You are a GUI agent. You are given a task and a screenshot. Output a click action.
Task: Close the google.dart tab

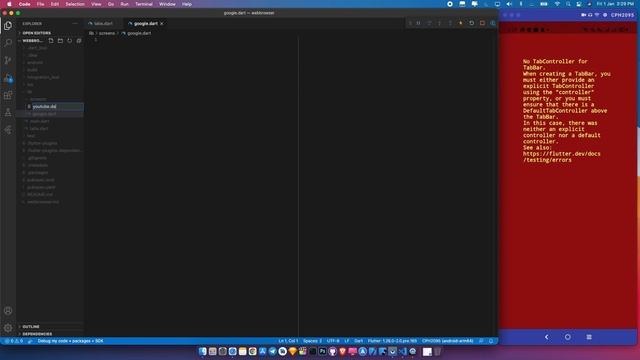click(162, 24)
